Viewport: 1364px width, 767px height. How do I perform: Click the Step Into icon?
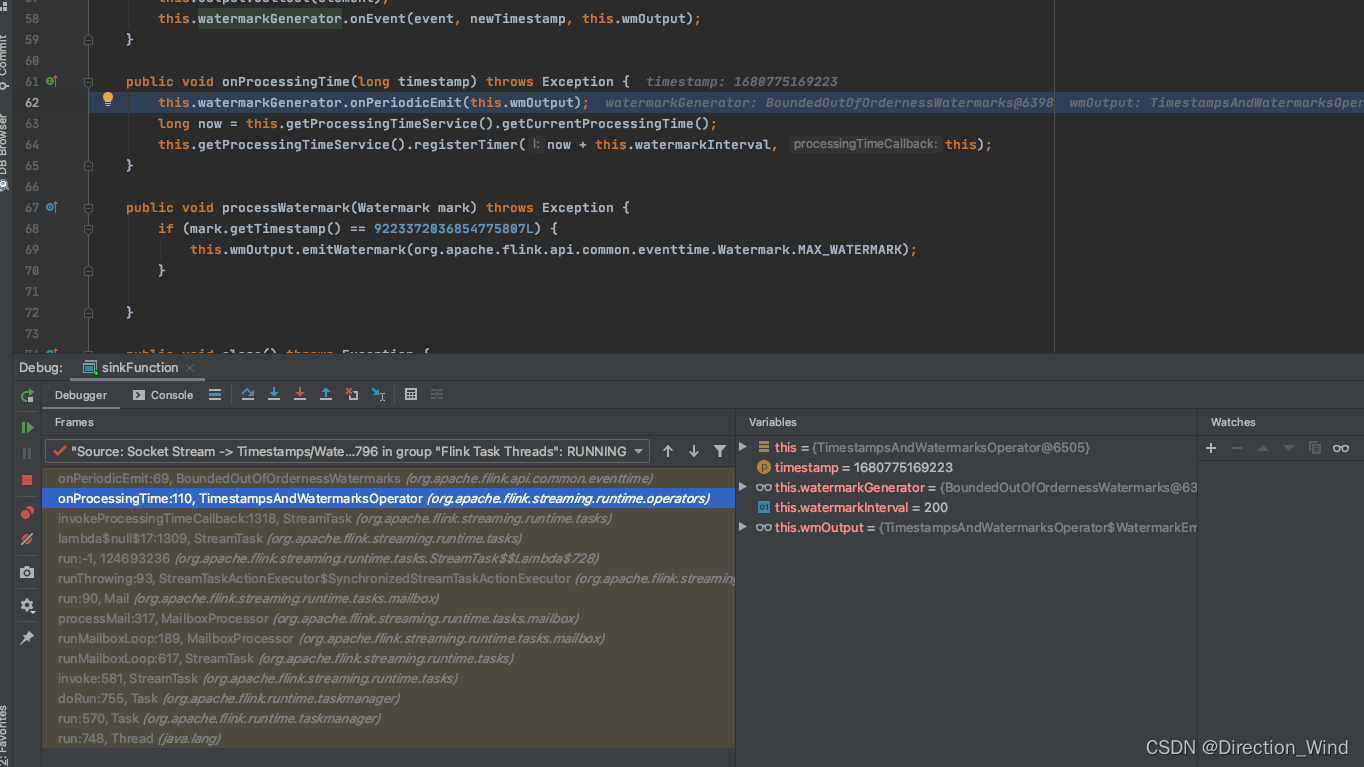[x=274, y=395]
